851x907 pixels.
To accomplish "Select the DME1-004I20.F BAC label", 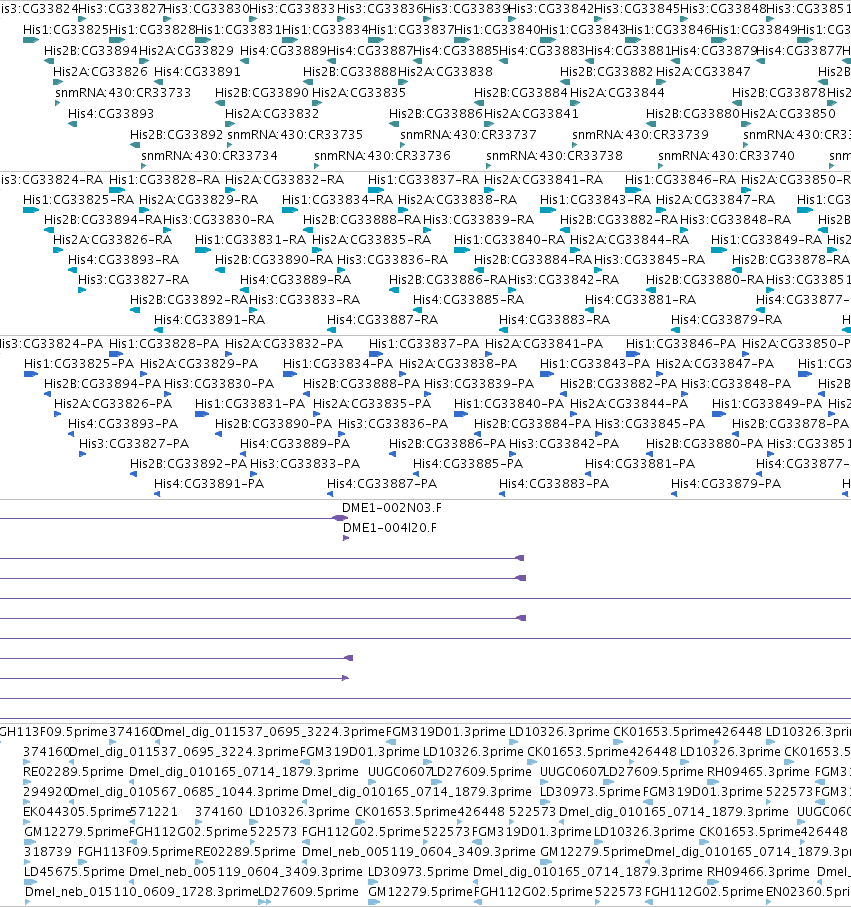I will [x=390, y=528].
